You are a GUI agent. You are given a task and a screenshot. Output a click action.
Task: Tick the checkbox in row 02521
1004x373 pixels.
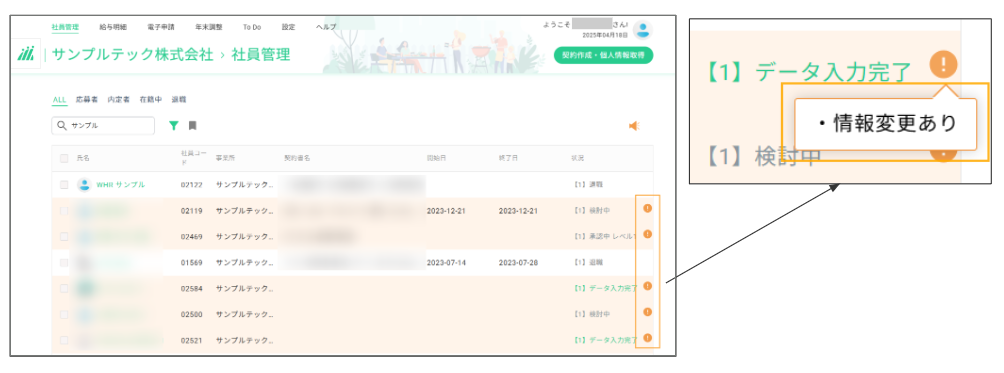click(x=64, y=340)
